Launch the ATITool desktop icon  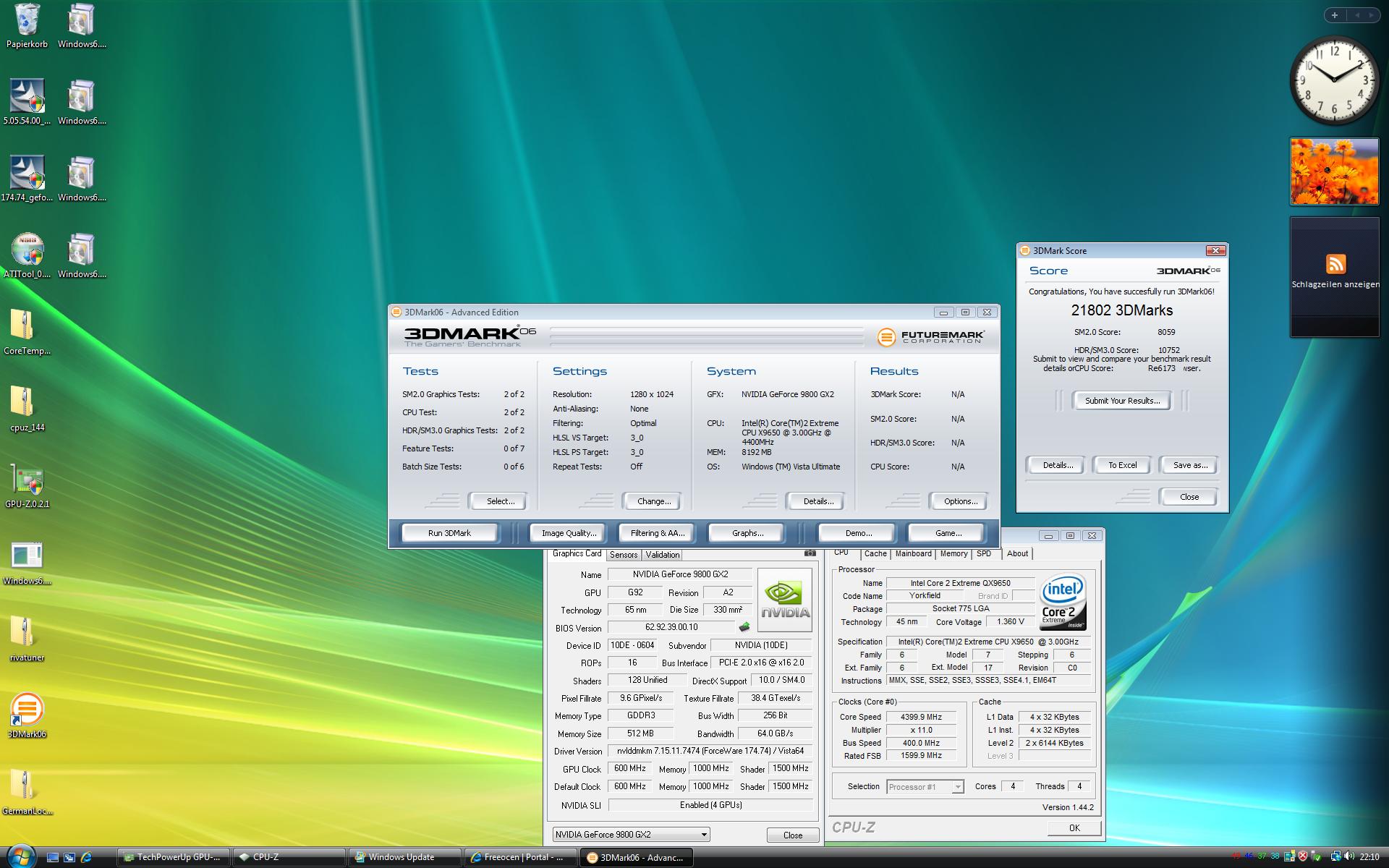(27, 255)
